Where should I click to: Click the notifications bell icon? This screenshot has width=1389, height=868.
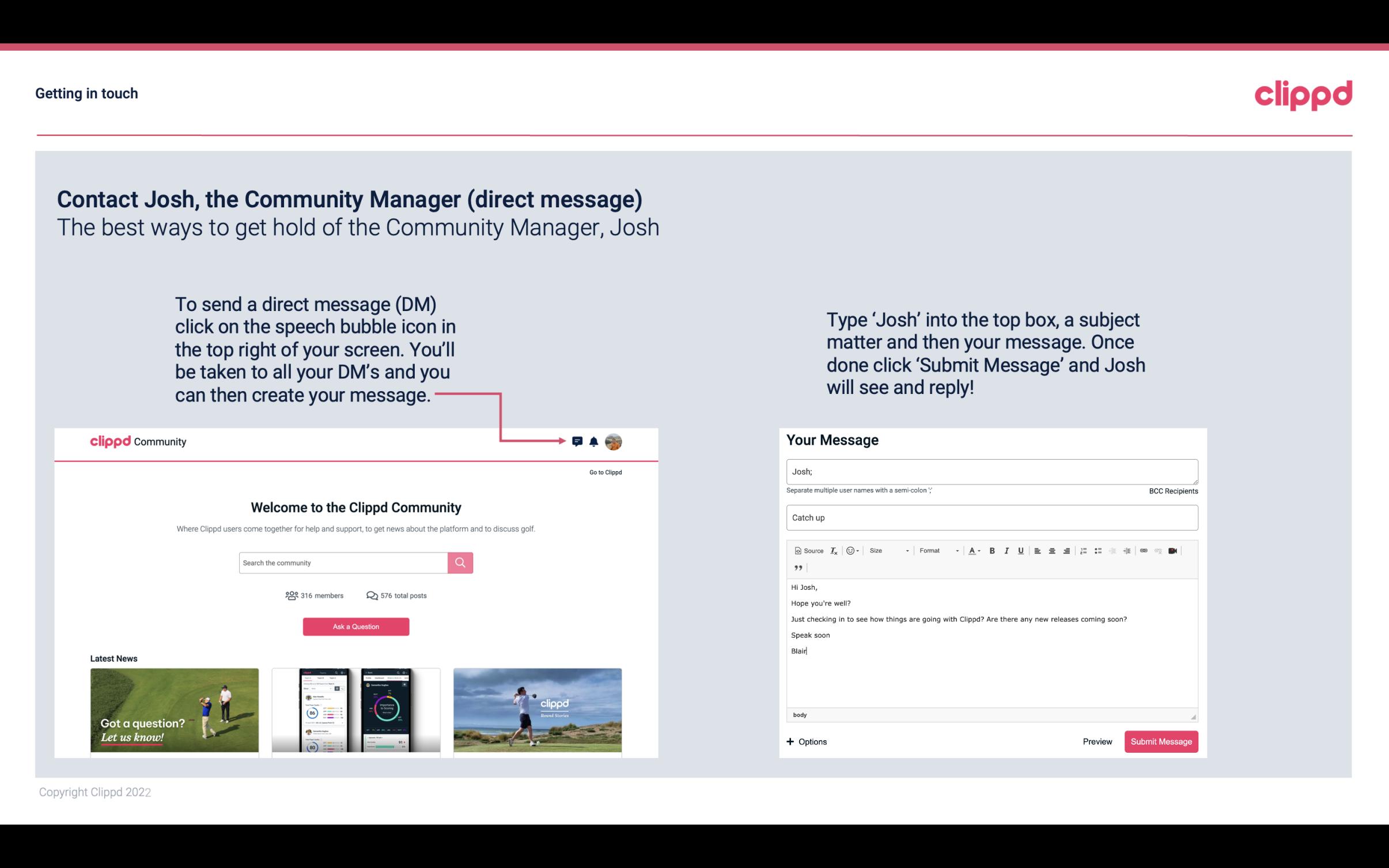594,441
